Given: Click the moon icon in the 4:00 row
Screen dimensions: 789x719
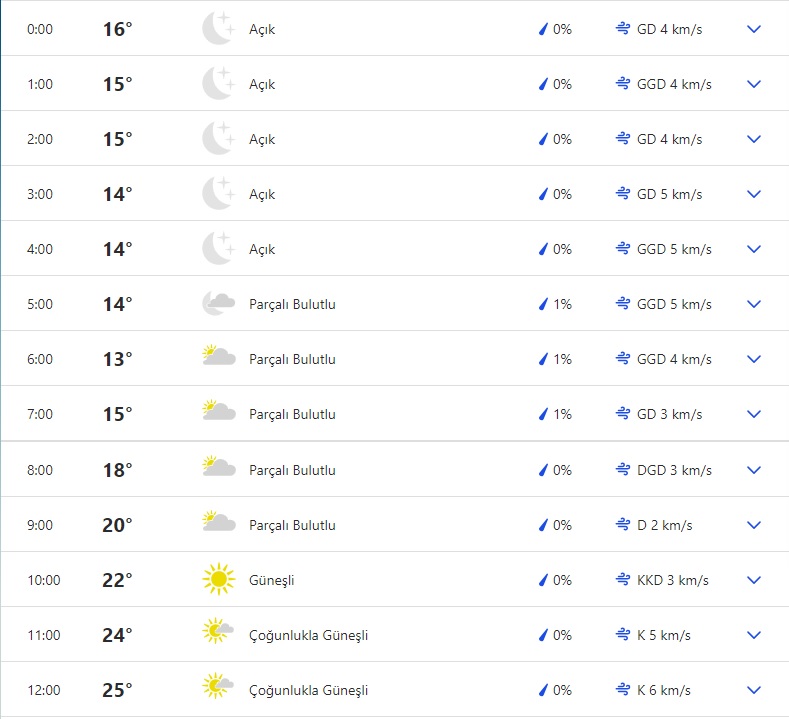Looking at the screenshot, I should coord(217,249).
